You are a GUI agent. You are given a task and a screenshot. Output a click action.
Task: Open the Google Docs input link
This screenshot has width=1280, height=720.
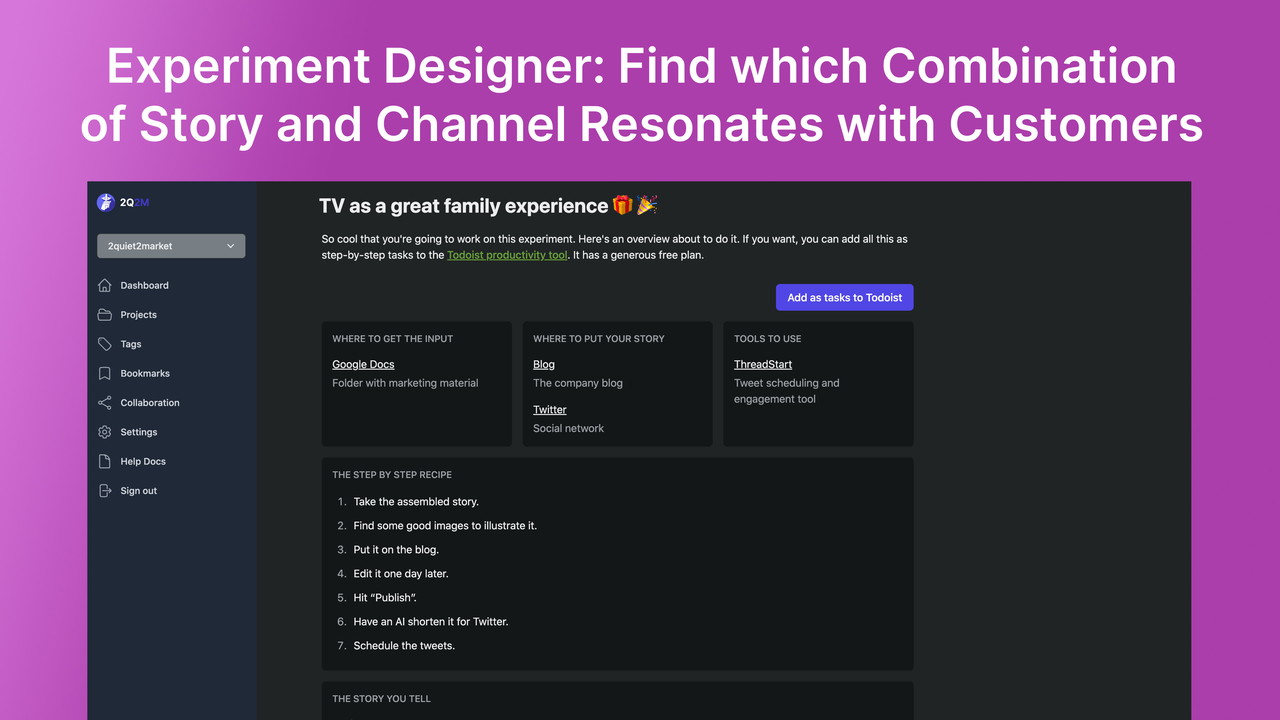(363, 365)
